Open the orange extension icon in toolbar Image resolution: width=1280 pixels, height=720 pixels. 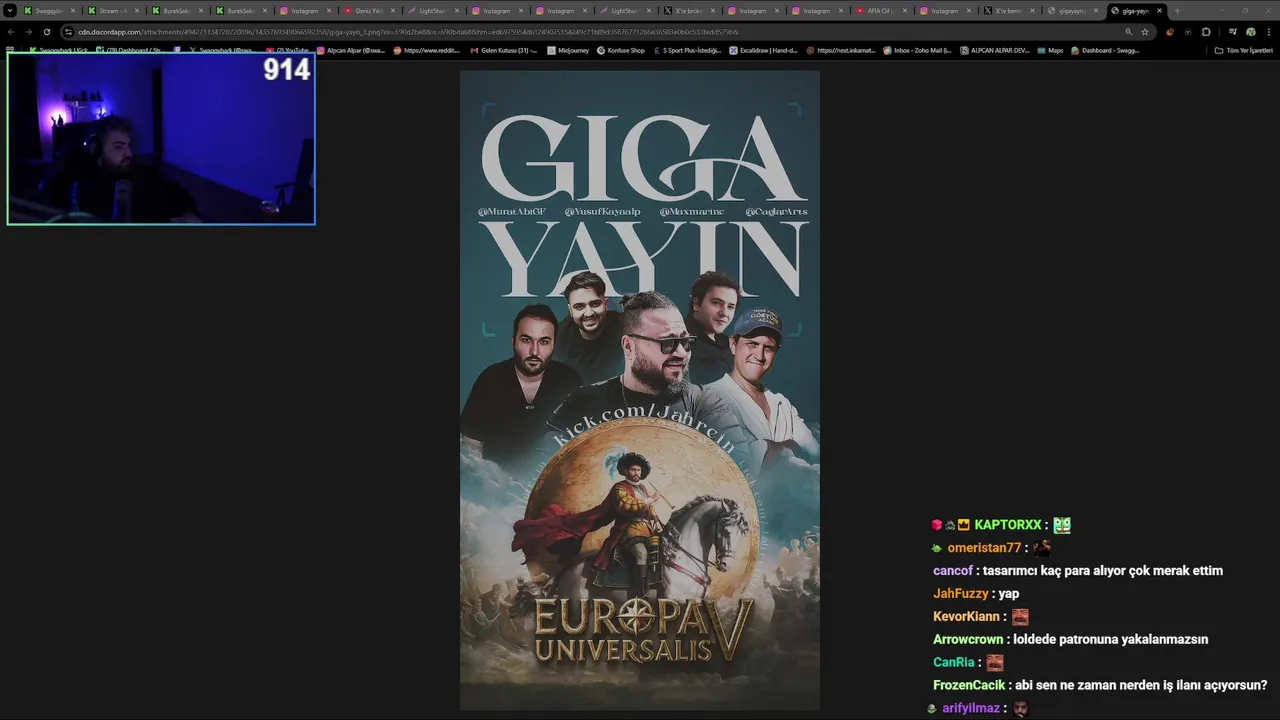point(1170,31)
